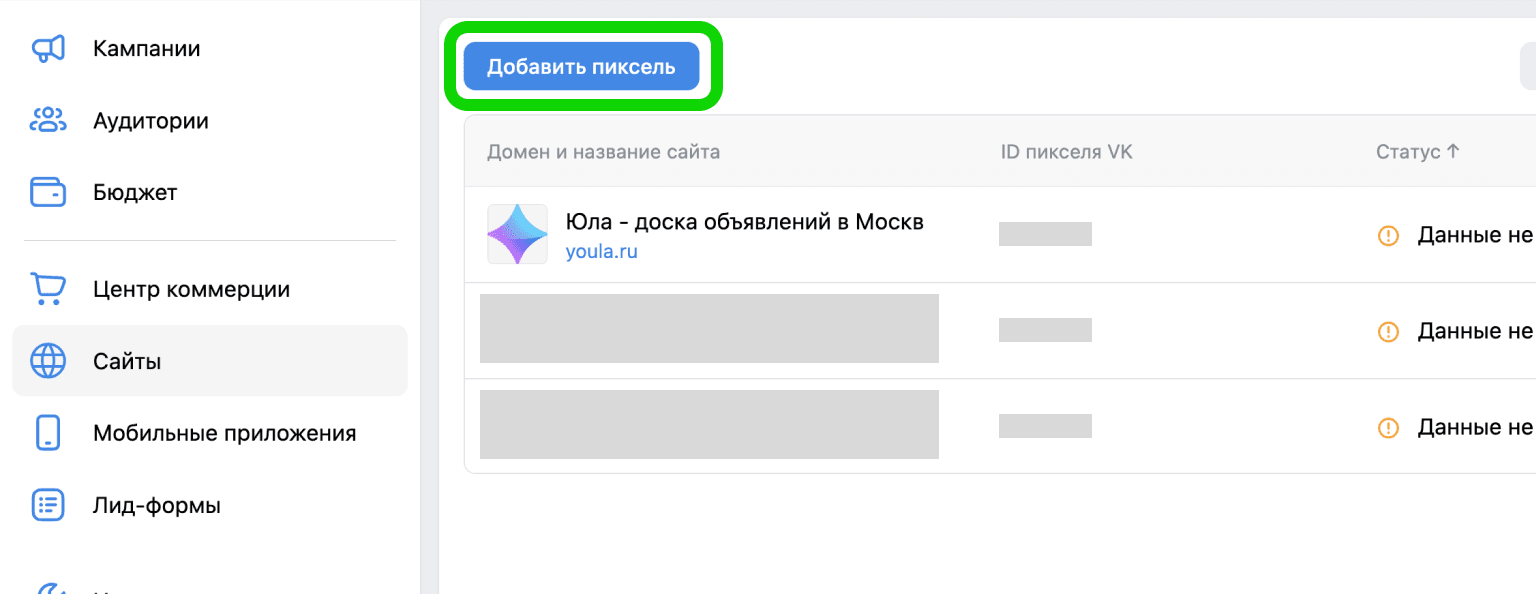Click the Мобильные приложения phone icon
Screen dimensions: 1536x594
(x=48, y=433)
